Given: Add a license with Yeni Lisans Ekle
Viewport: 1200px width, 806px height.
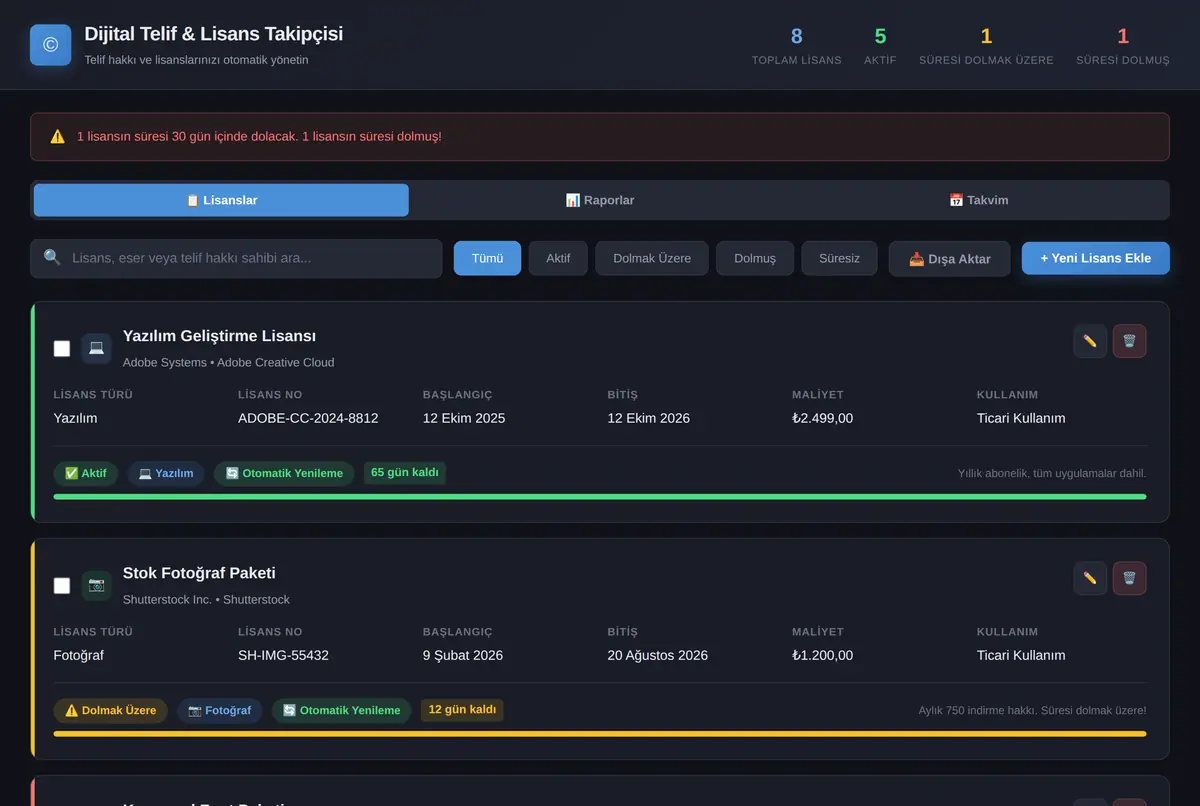Looking at the screenshot, I should (1096, 258).
